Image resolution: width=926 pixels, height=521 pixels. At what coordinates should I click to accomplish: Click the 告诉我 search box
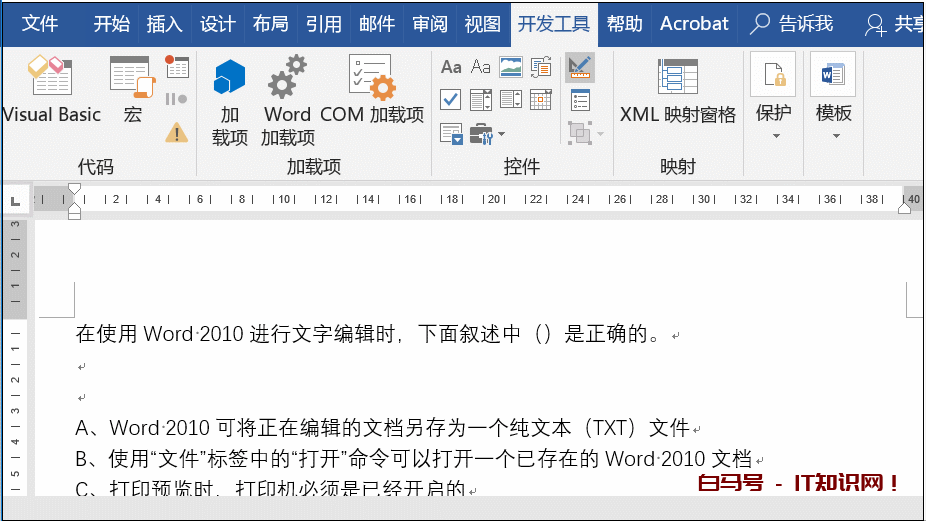(x=793, y=24)
